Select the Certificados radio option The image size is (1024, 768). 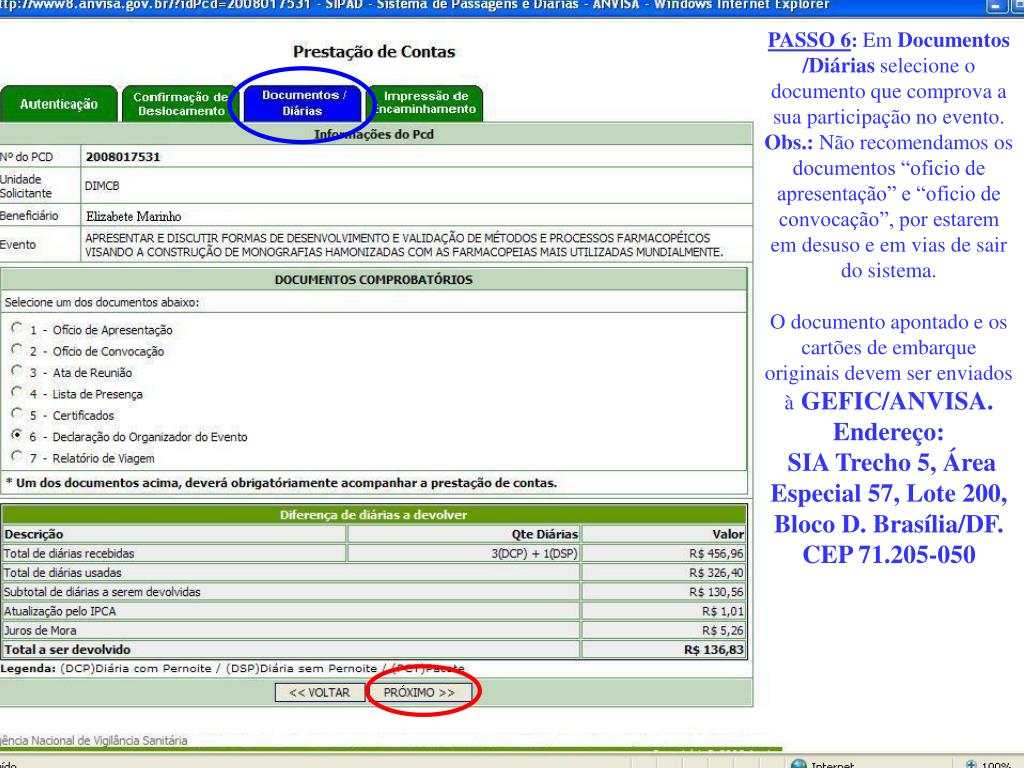pos(15,415)
